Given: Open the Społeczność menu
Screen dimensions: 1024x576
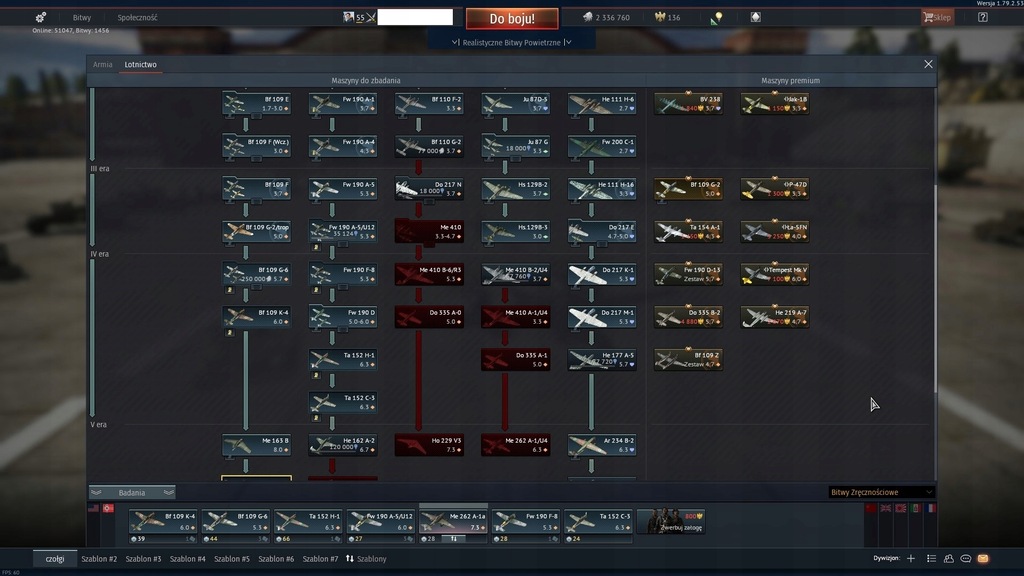Looking at the screenshot, I should 137,18.
